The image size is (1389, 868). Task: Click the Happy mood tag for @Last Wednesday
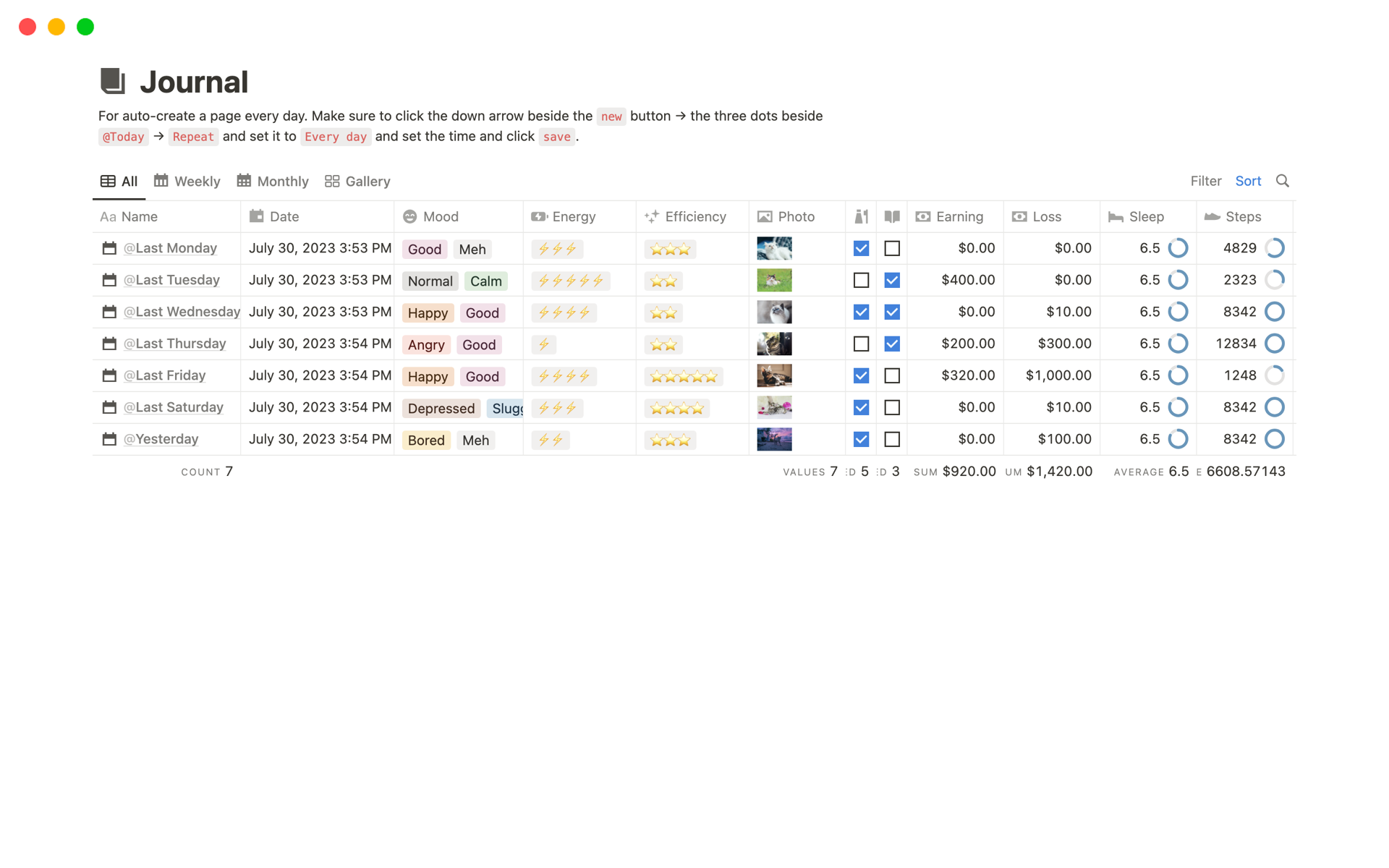pyautogui.click(x=428, y=312)
